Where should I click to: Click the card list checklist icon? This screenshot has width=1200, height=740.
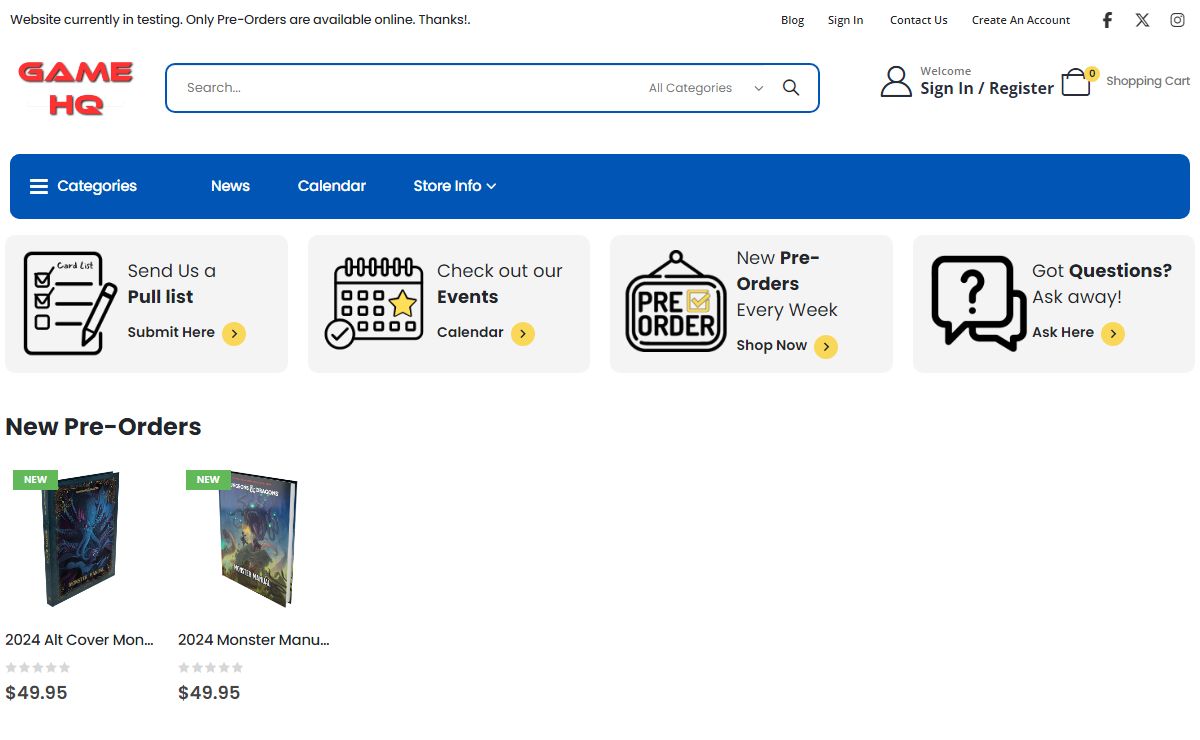pyautogui.click(x=70, y=303)
